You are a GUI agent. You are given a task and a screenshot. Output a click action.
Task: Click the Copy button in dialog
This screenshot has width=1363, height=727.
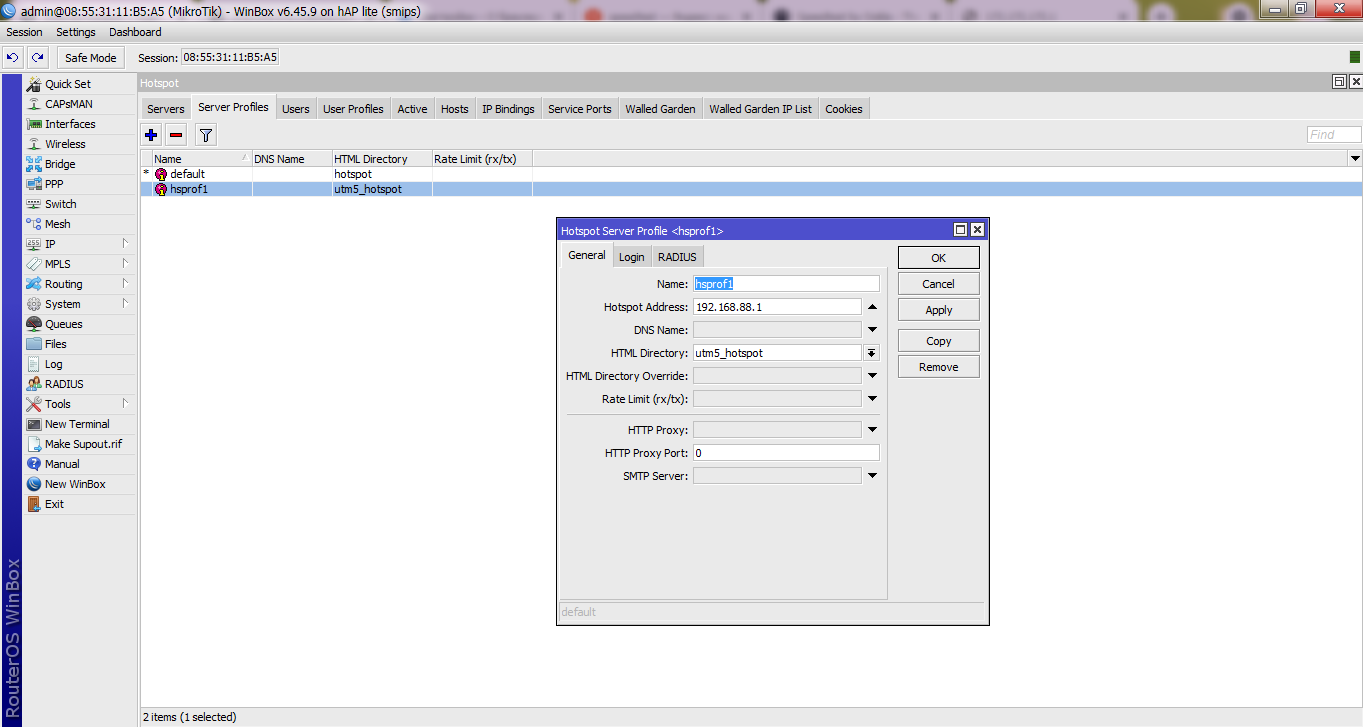pos(938,341)
